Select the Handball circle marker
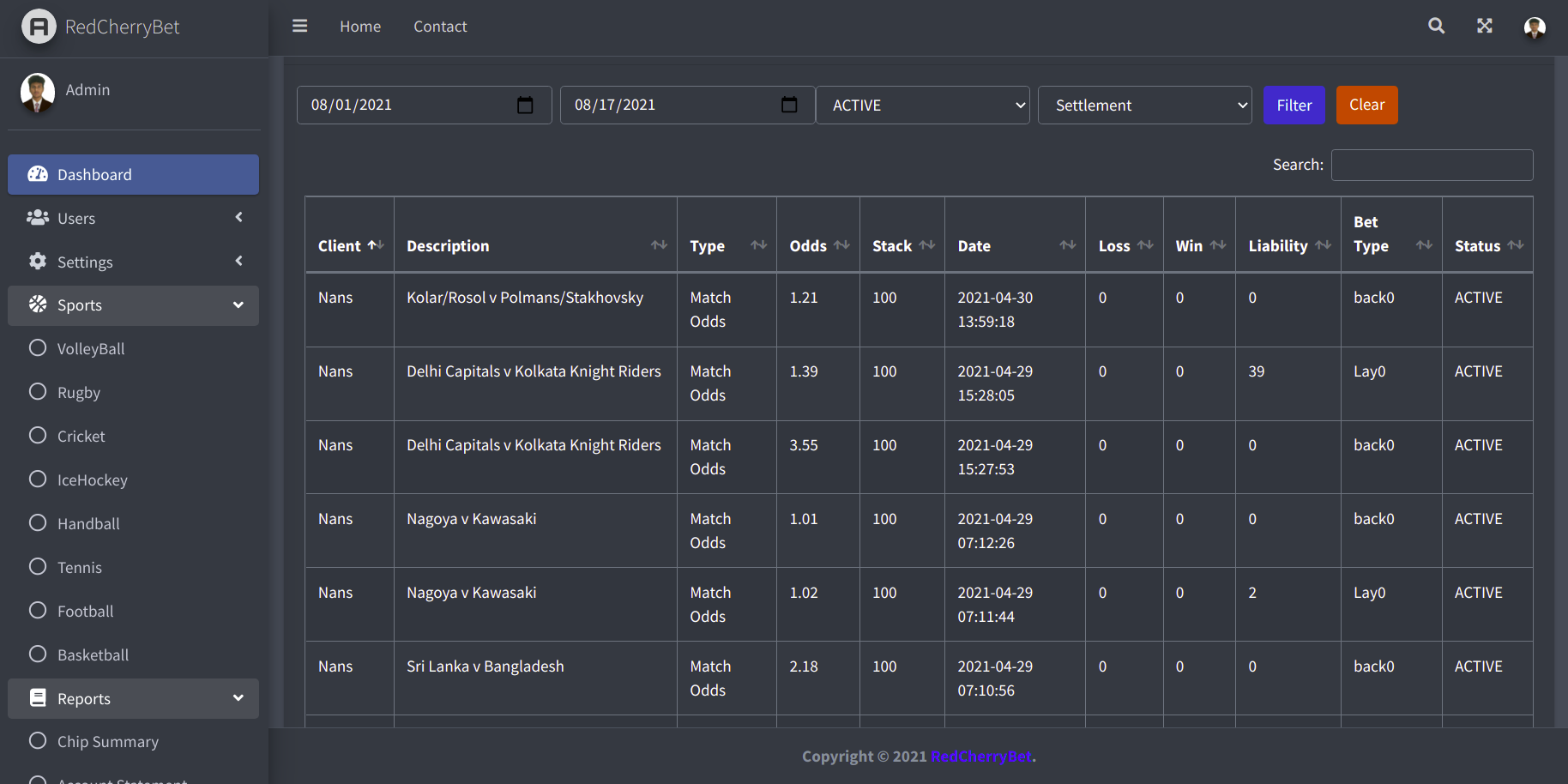The height and width of the screenshot is (784, 1568). (38, 522)
